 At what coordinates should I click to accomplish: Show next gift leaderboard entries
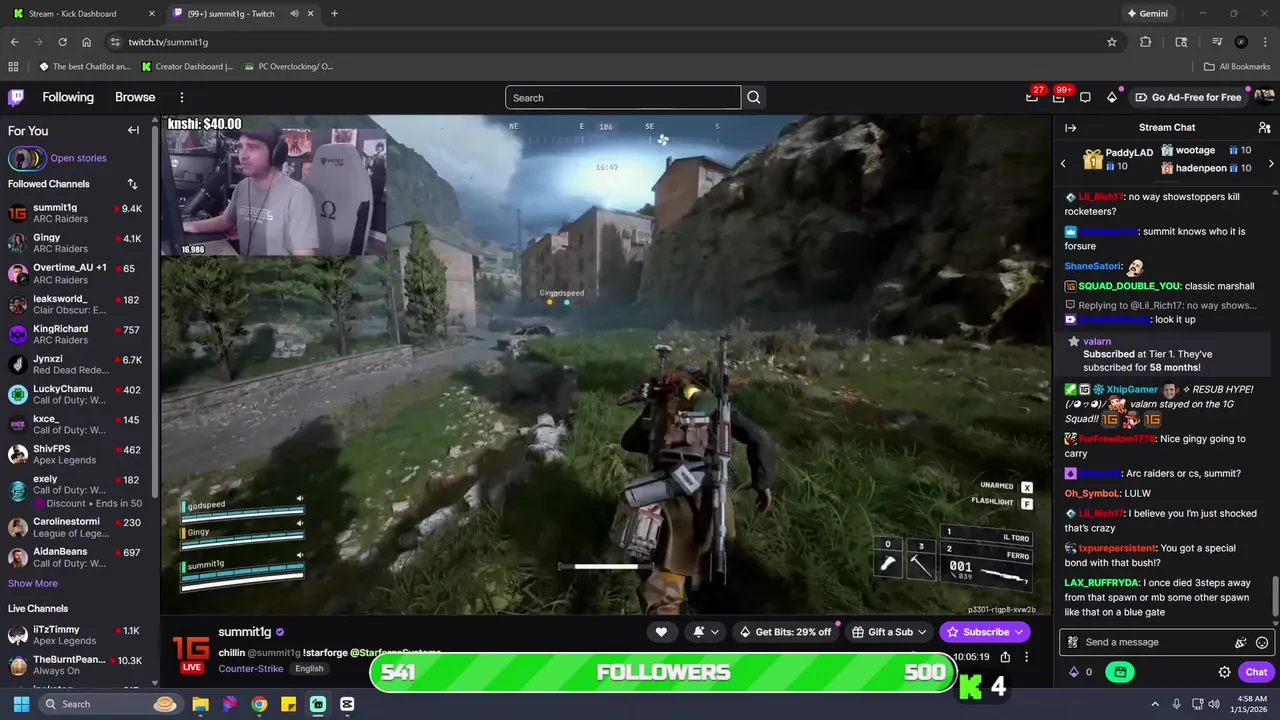point(1271,163)
